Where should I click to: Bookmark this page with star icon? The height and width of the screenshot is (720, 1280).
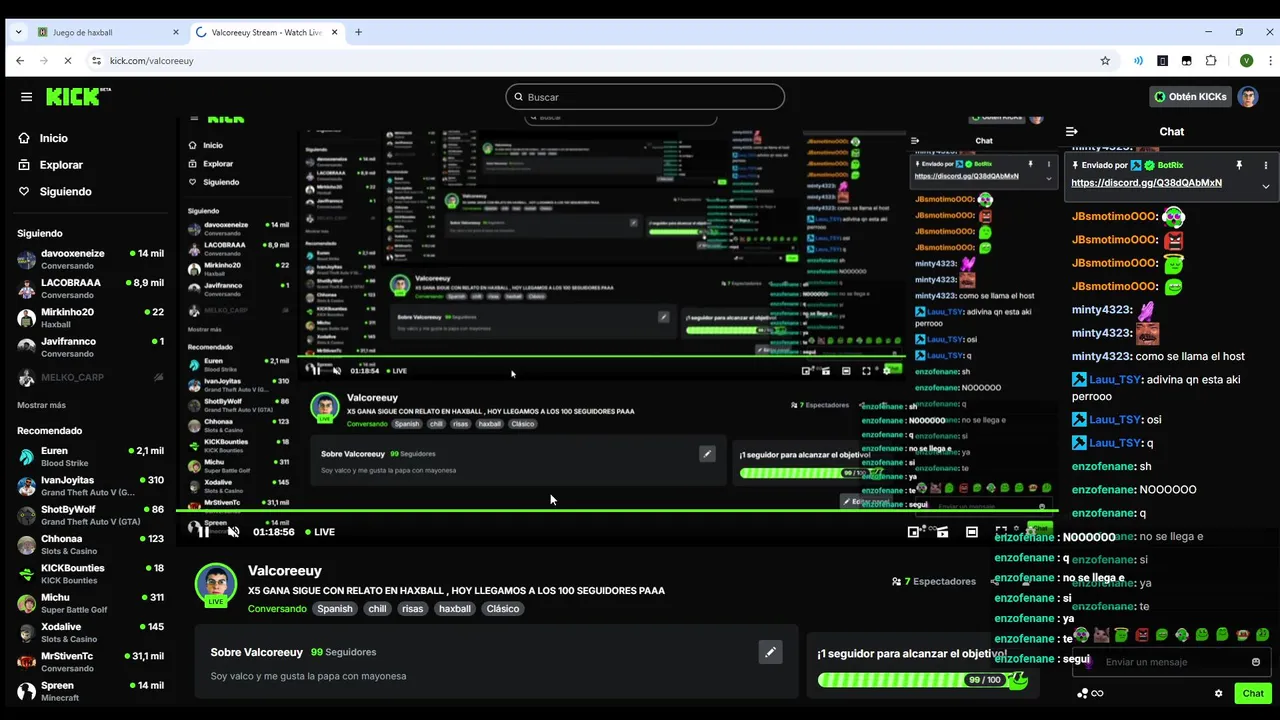(1105, 61)
